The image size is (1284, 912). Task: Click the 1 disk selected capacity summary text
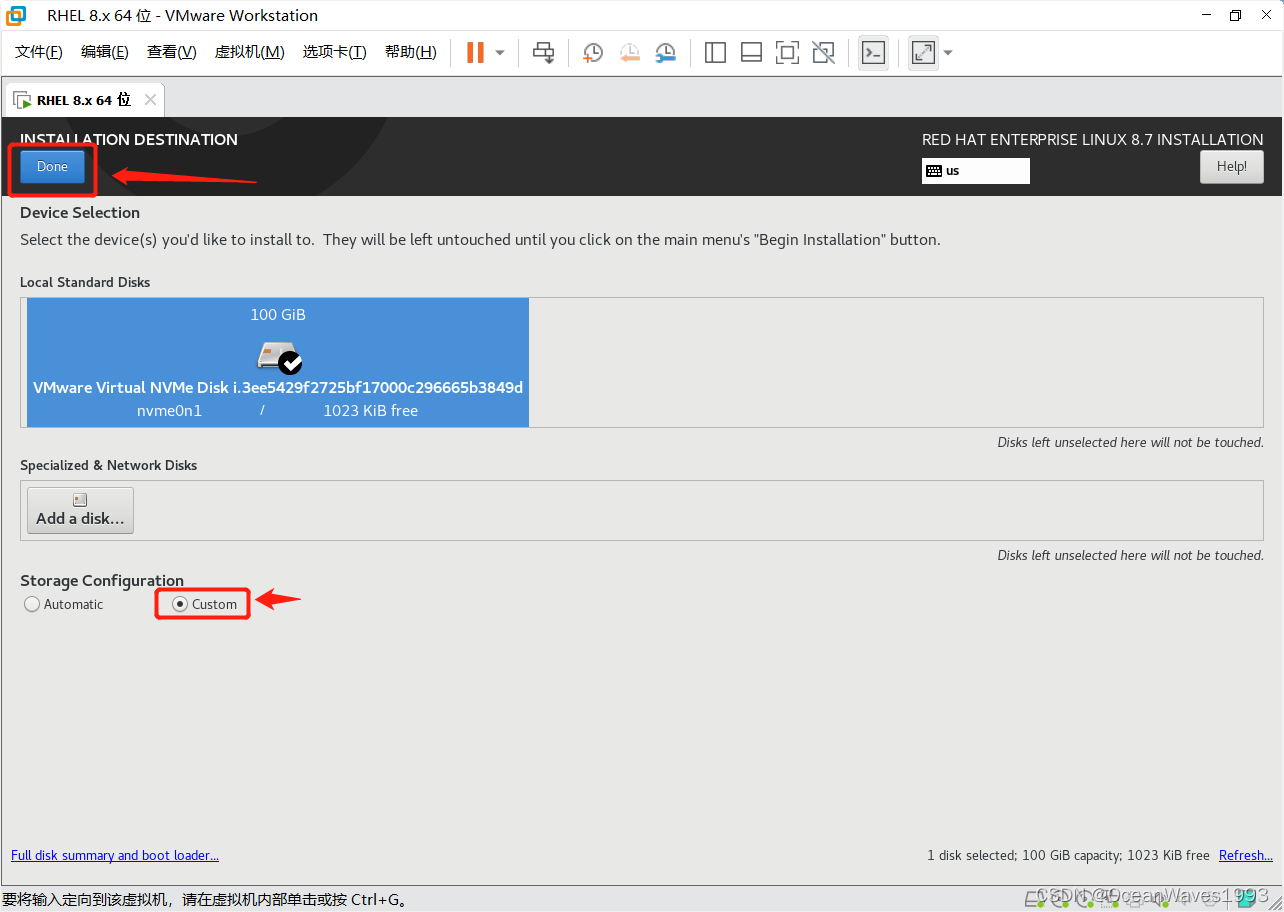pyautogui.click(x=1068, y=855)
